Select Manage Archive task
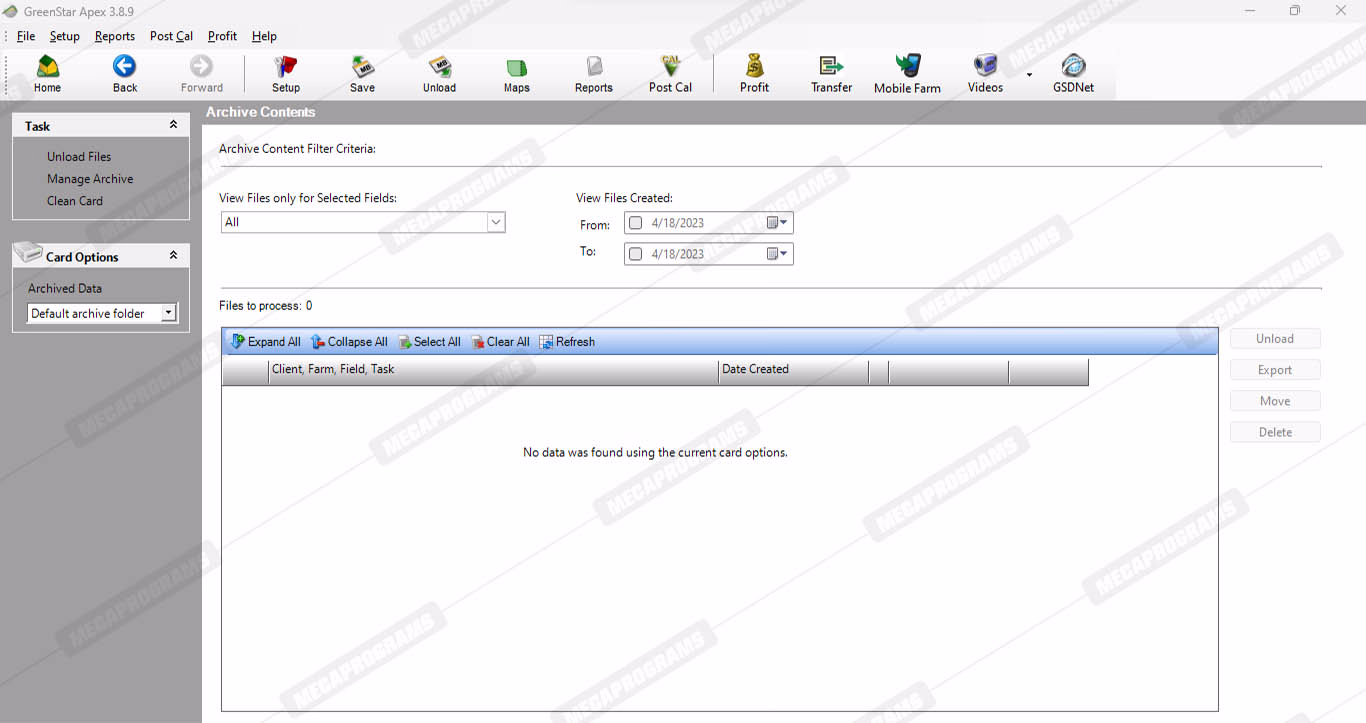 [90, 179]
